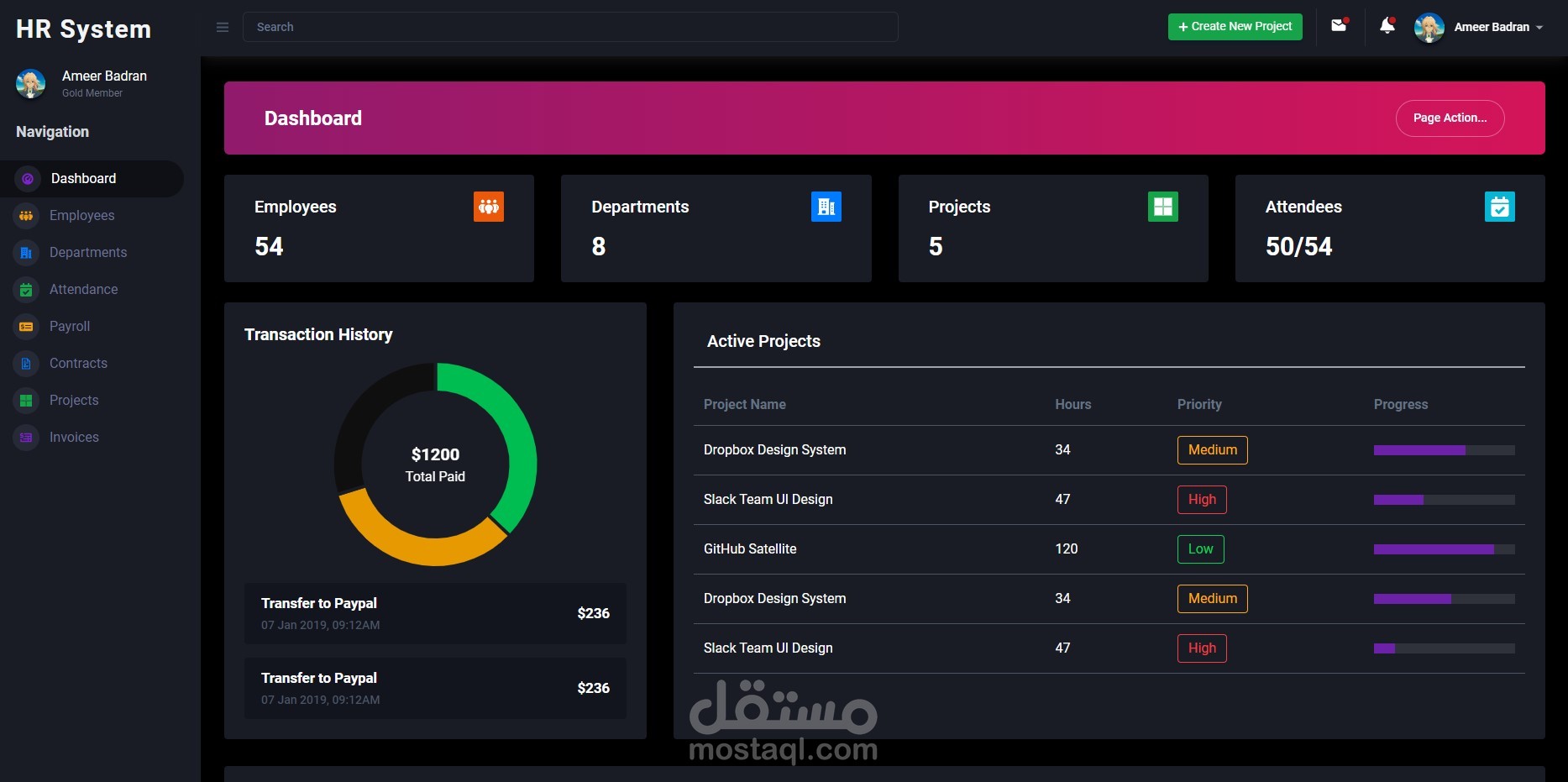Click the green Projects card icon
The width and height of the screenshot is (1568, 782).
point(1163,207)
